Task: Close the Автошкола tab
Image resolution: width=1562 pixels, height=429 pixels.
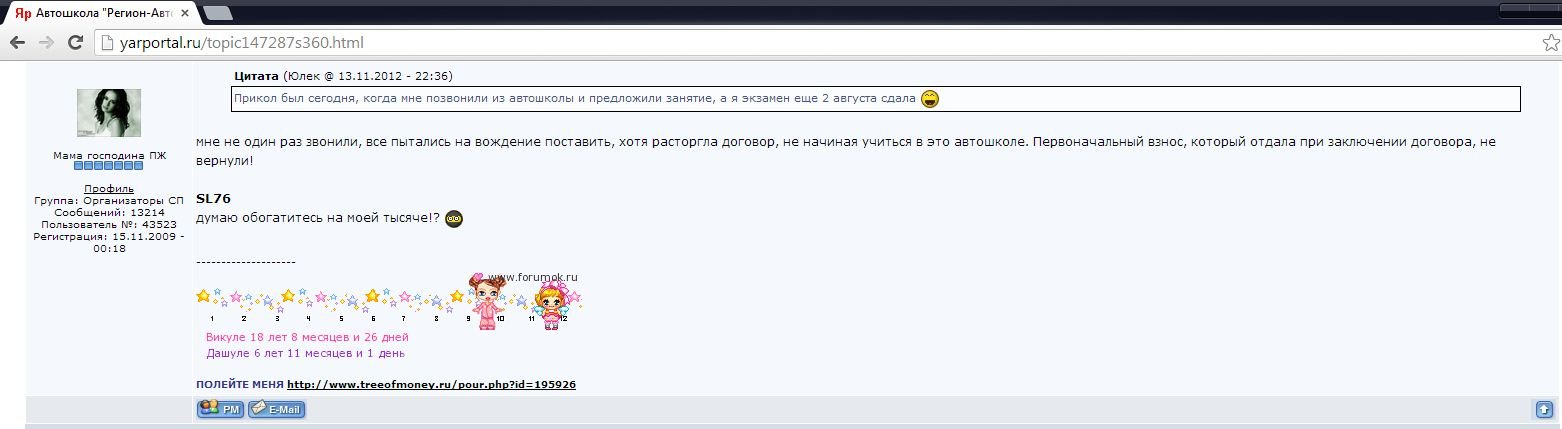Action: [183, 15]
